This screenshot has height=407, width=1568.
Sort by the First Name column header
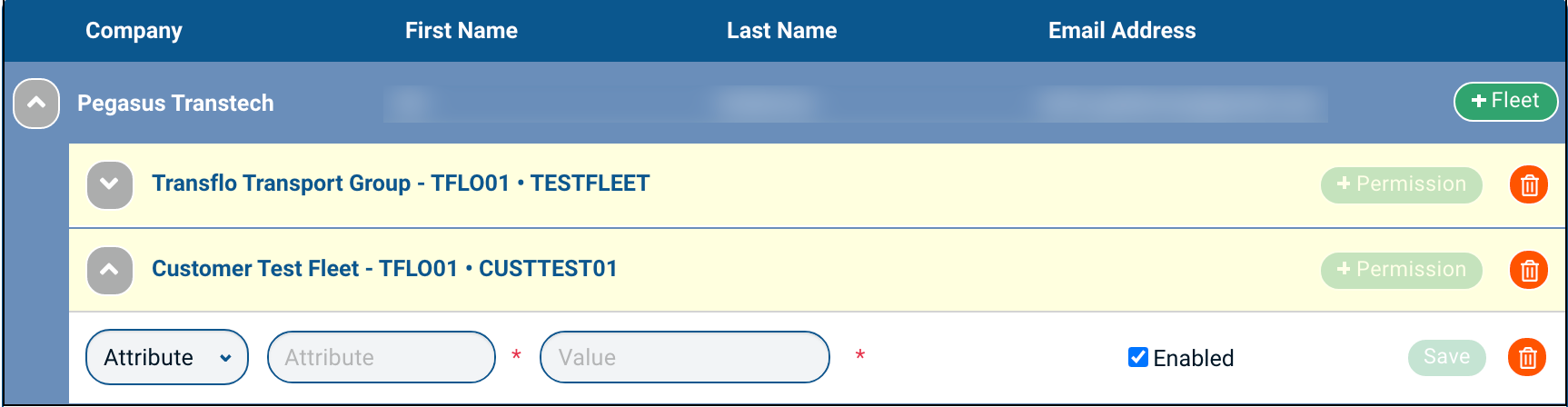461,31
